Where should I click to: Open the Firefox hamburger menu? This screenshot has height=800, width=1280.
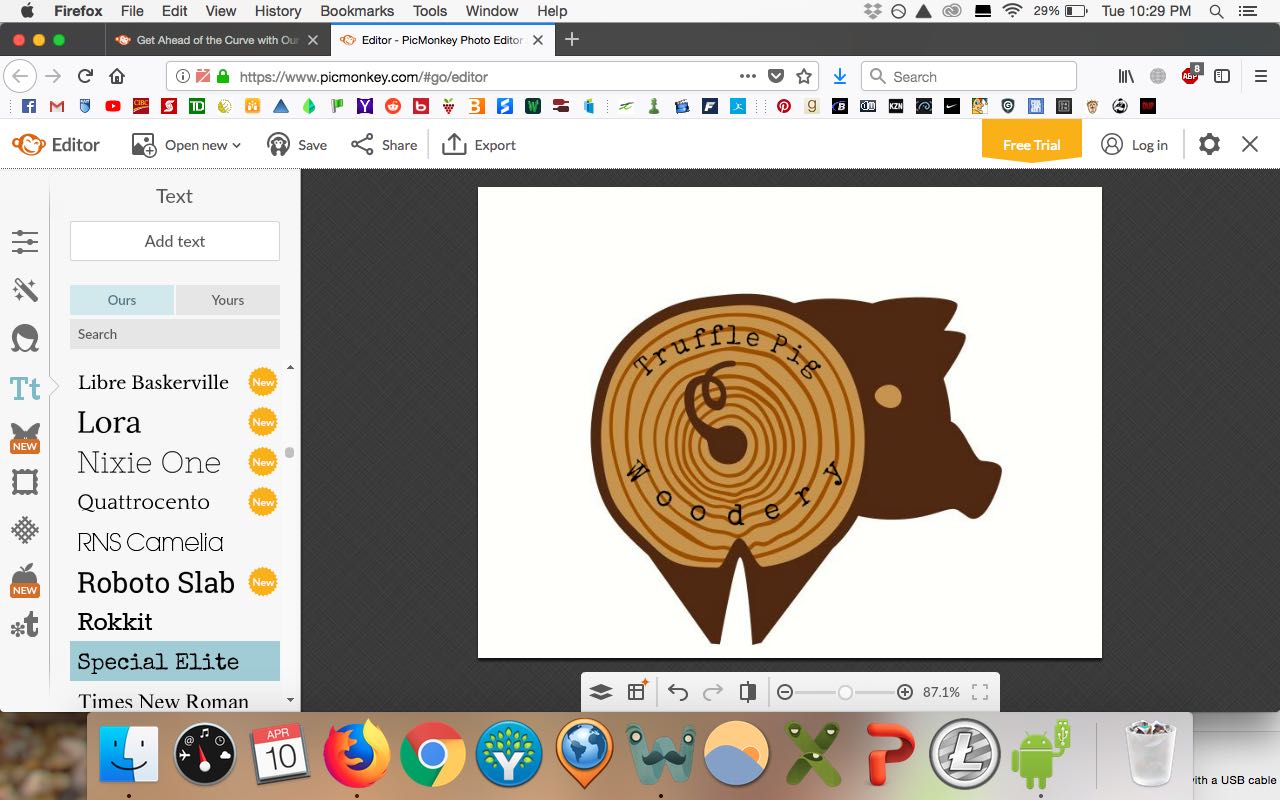1261,76
